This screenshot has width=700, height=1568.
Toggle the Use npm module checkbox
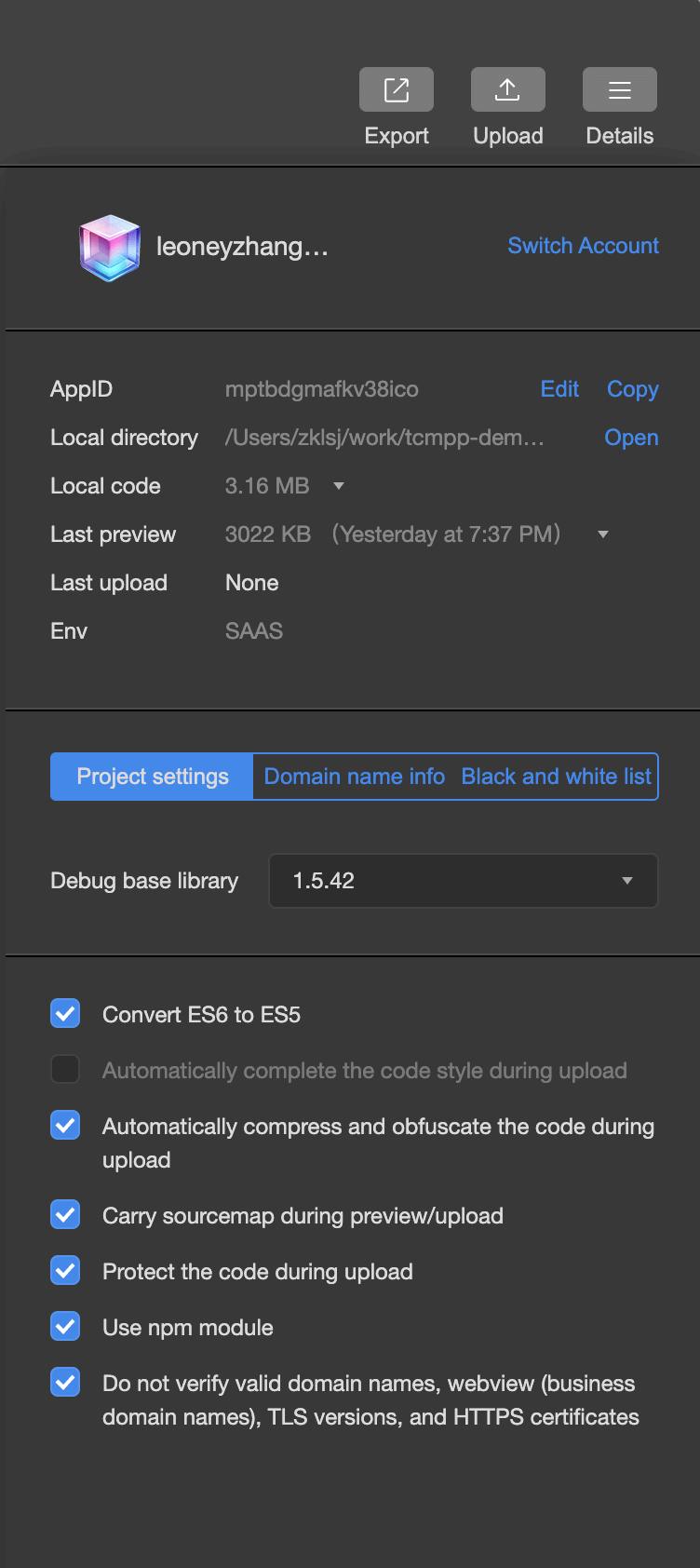click(x=65, y=1327)
